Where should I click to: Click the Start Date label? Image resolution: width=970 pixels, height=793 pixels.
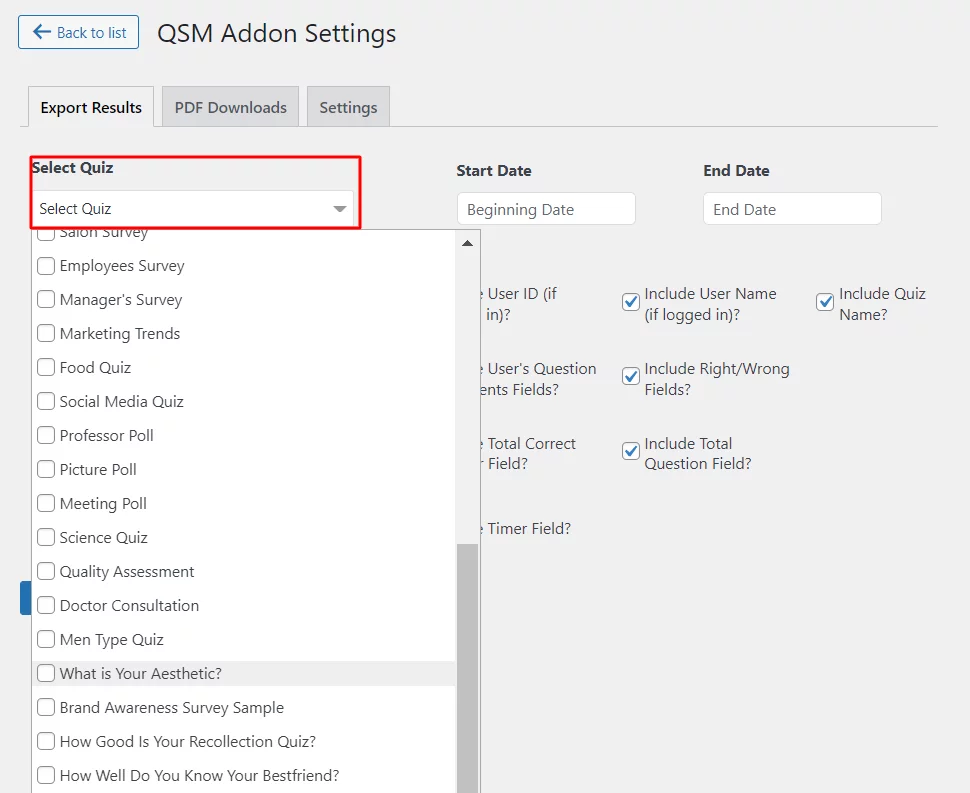point(494,171)
